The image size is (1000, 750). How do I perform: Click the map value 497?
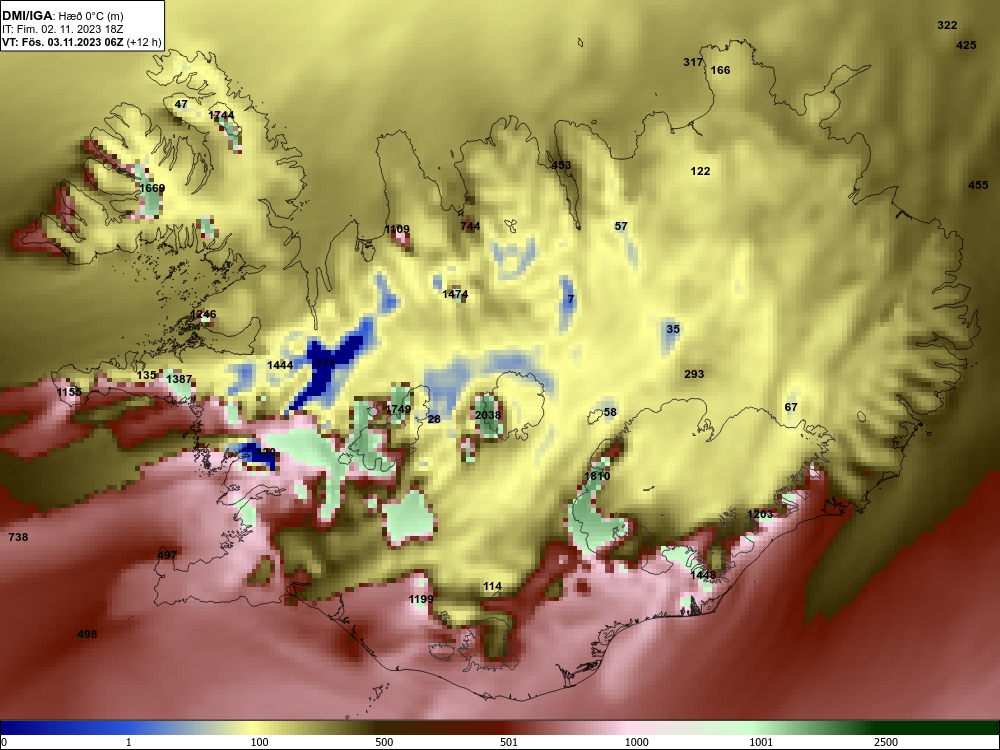coord(166,555)
